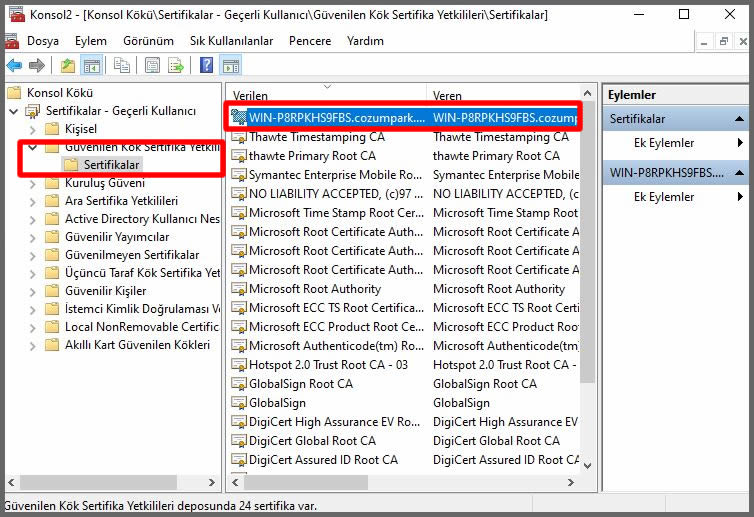
Task: Select Local NonRemovable Certificates tree item
Action: [142, 327]
